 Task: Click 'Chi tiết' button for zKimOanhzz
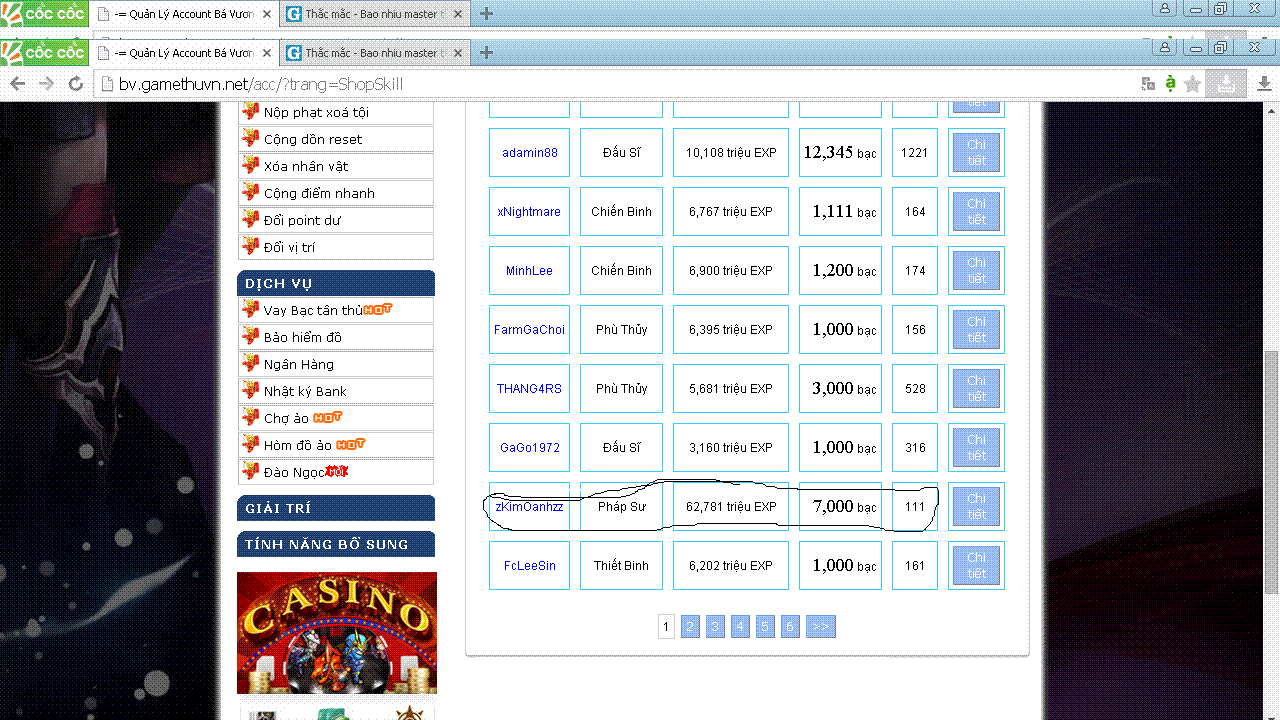pos(976,507)
